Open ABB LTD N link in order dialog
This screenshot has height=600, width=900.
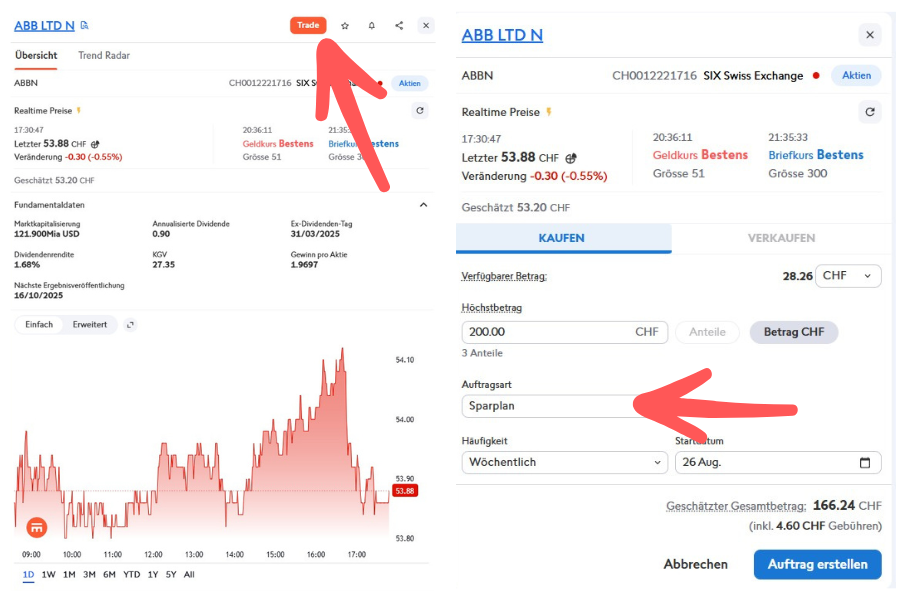pos(502,35)
